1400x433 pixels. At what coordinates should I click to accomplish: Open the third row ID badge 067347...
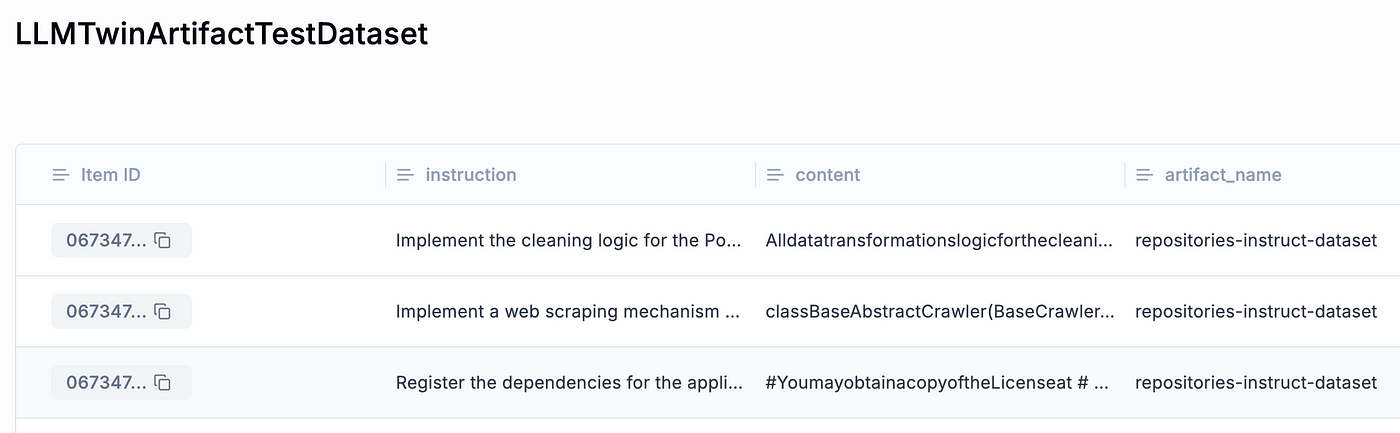pyautogui.click(x=121, y=382)
